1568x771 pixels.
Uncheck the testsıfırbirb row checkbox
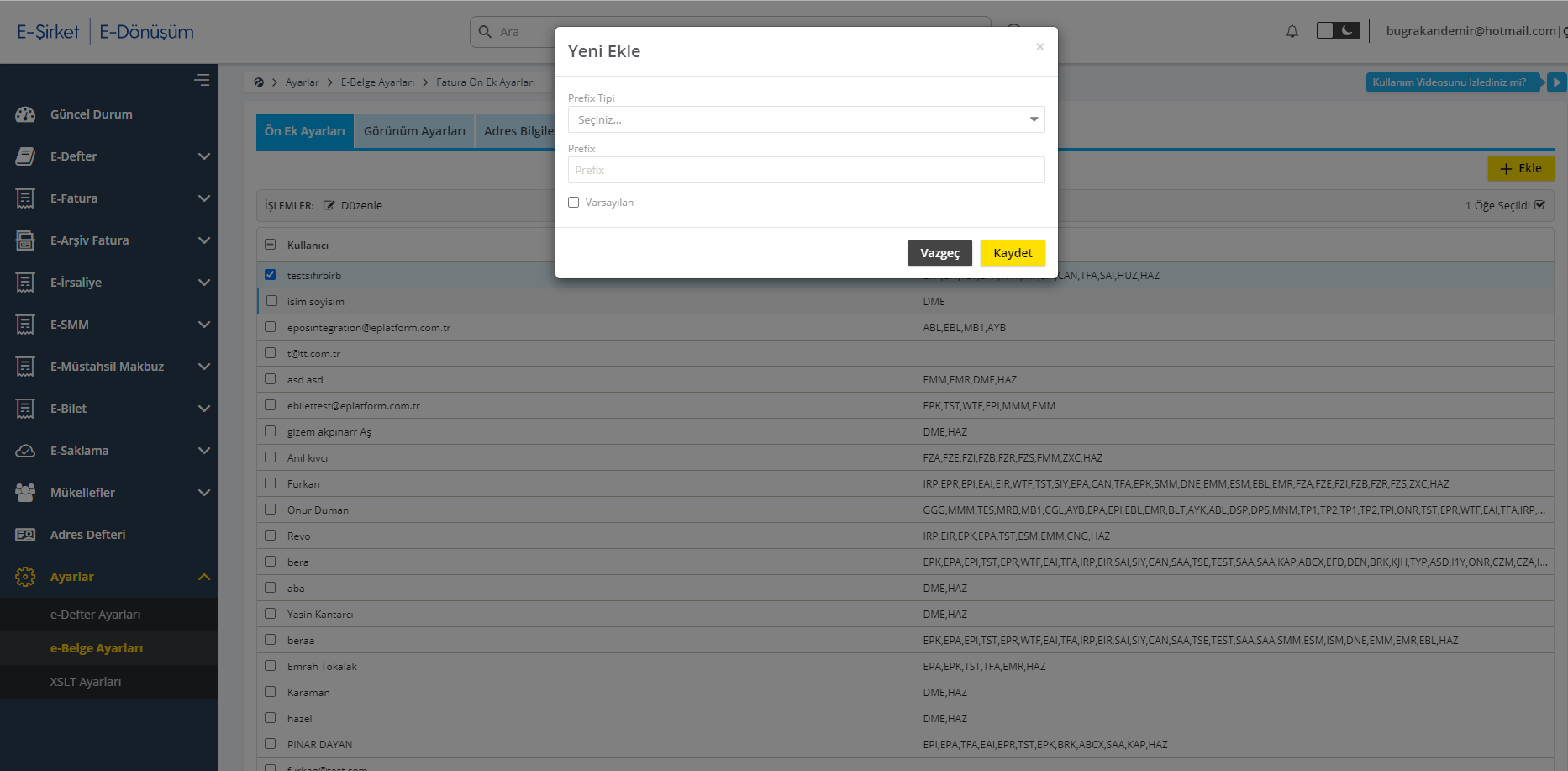point(270,275)
